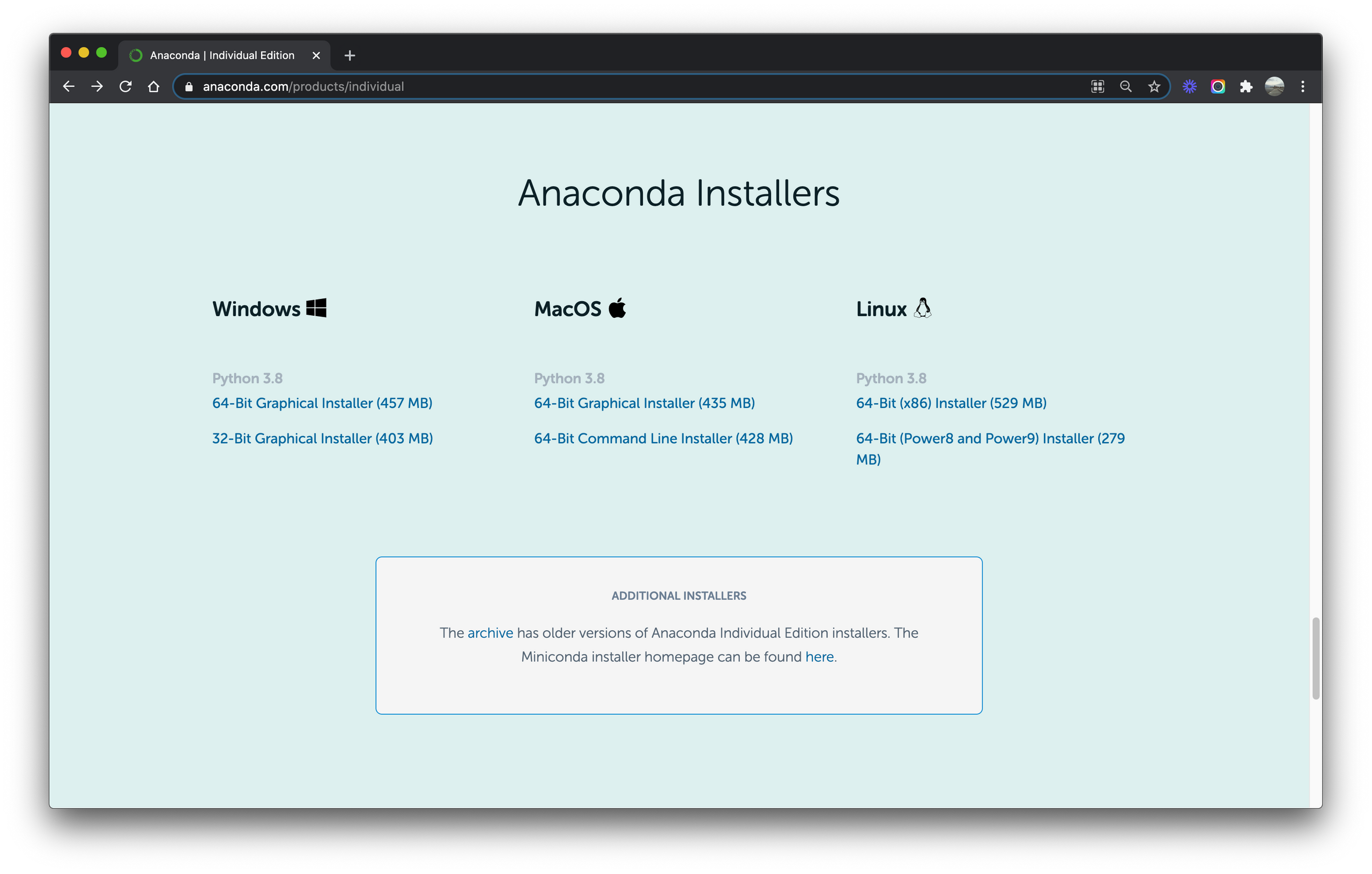Open the Chrome three-dot menu
Screen dimensions: 1372x874
[1302, 87]
